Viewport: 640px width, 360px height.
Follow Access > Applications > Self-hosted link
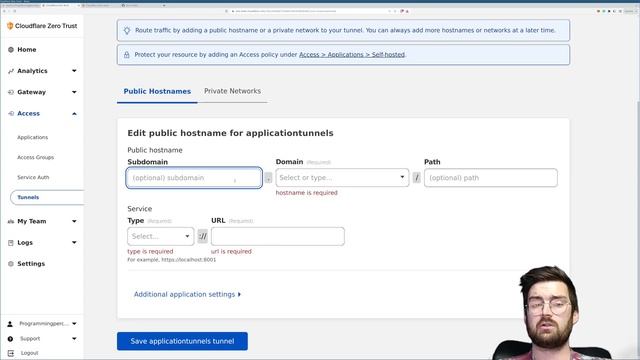[352, 55]
